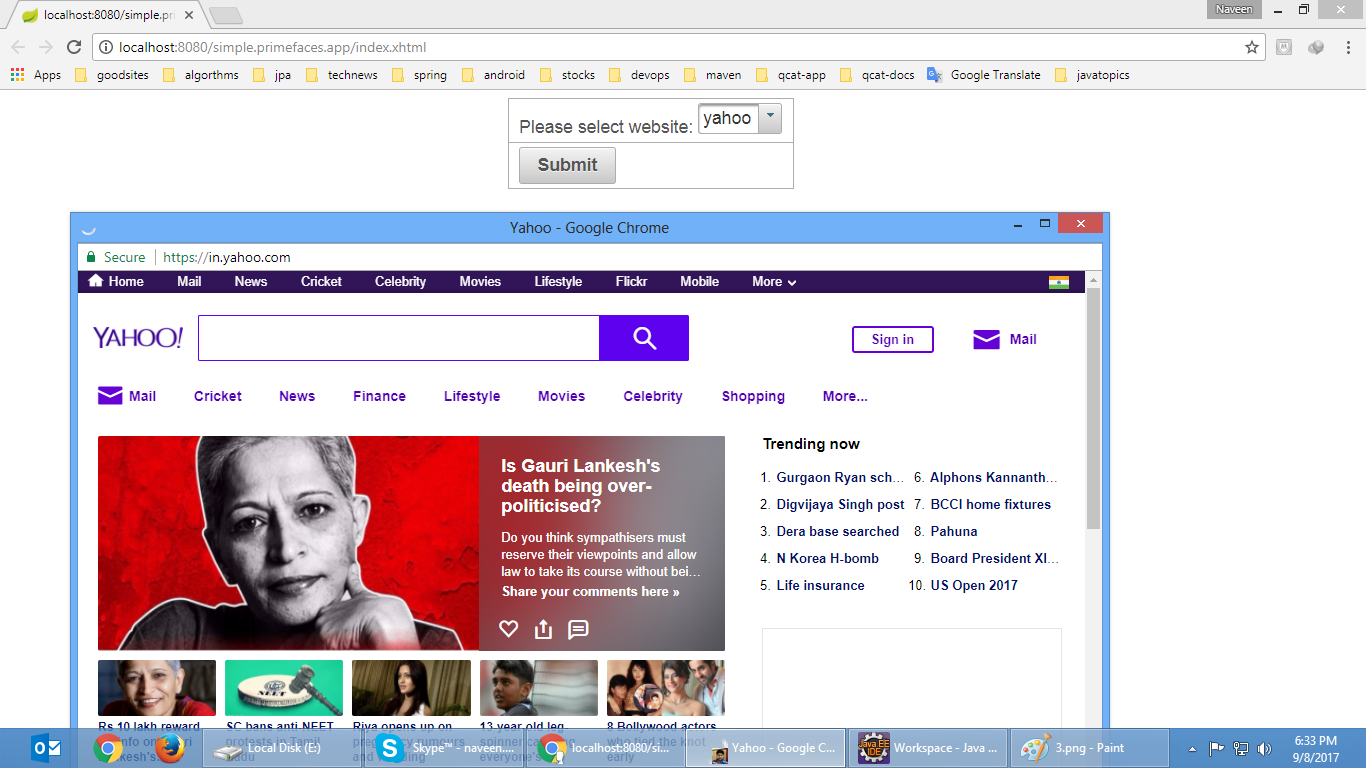Open the Google Translate bookmark
Image resolution: width=1366 pixels, height=768 pixels.
coord(984,75)
